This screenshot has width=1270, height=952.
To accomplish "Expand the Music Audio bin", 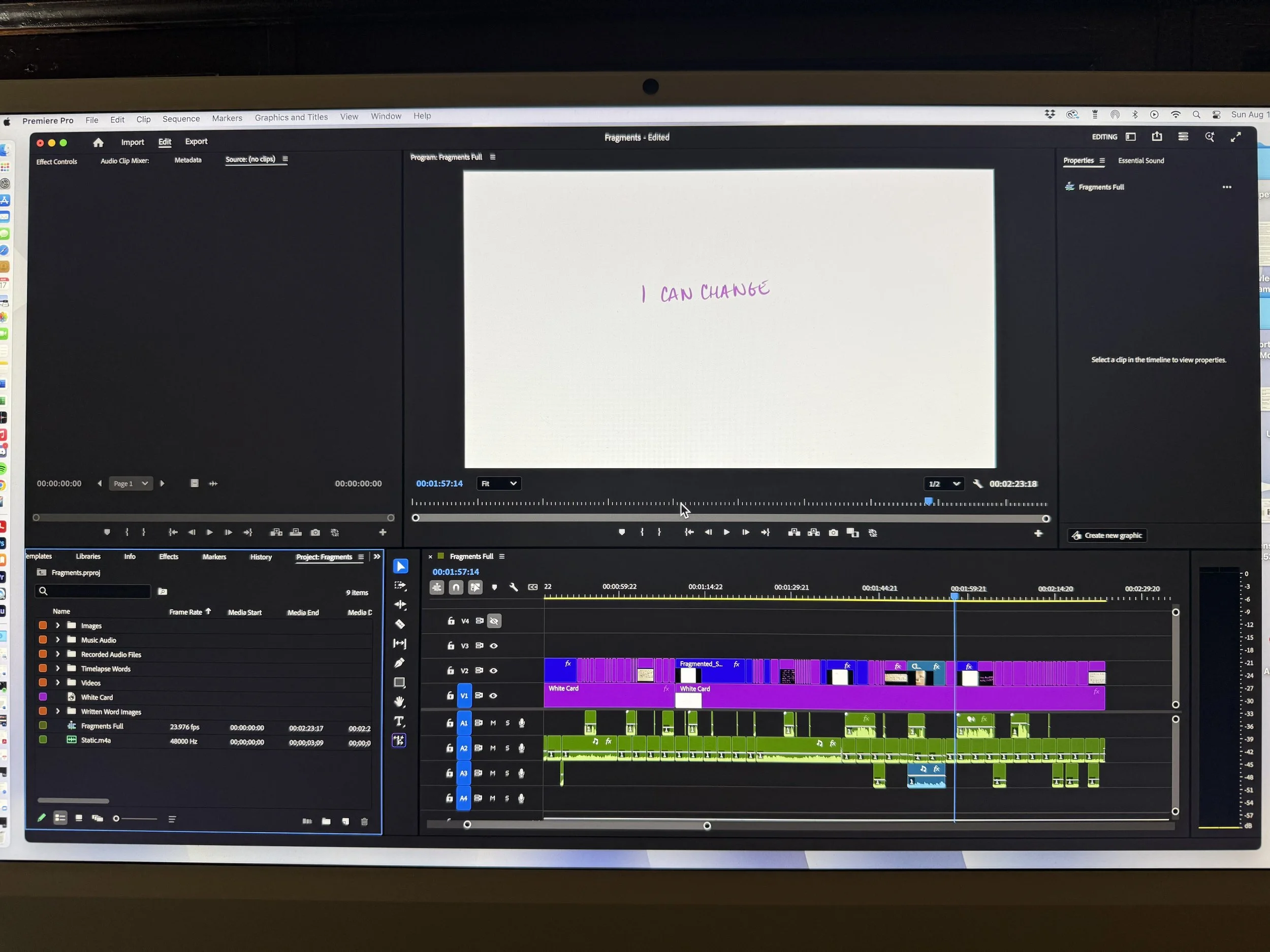I will pyautogui.click(x=58, y=640).
